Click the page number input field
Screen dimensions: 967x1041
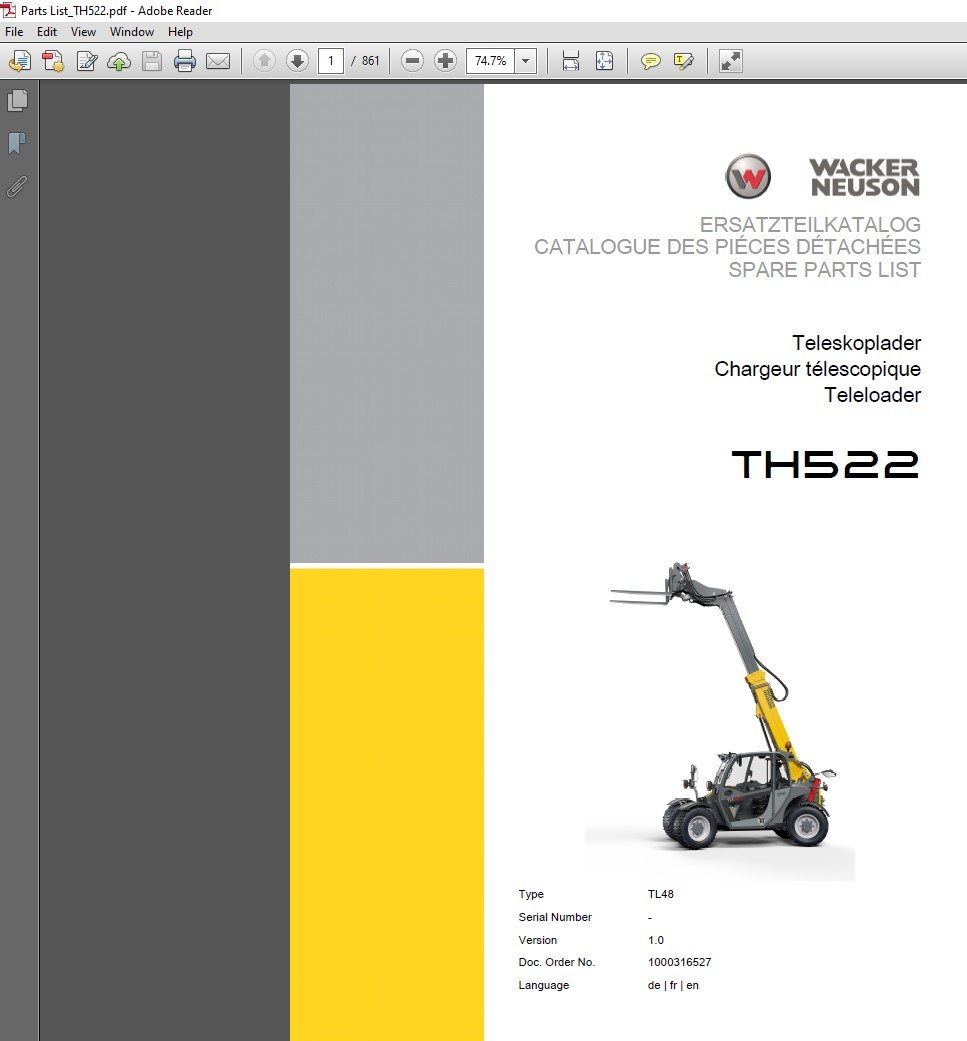[331, 61]
